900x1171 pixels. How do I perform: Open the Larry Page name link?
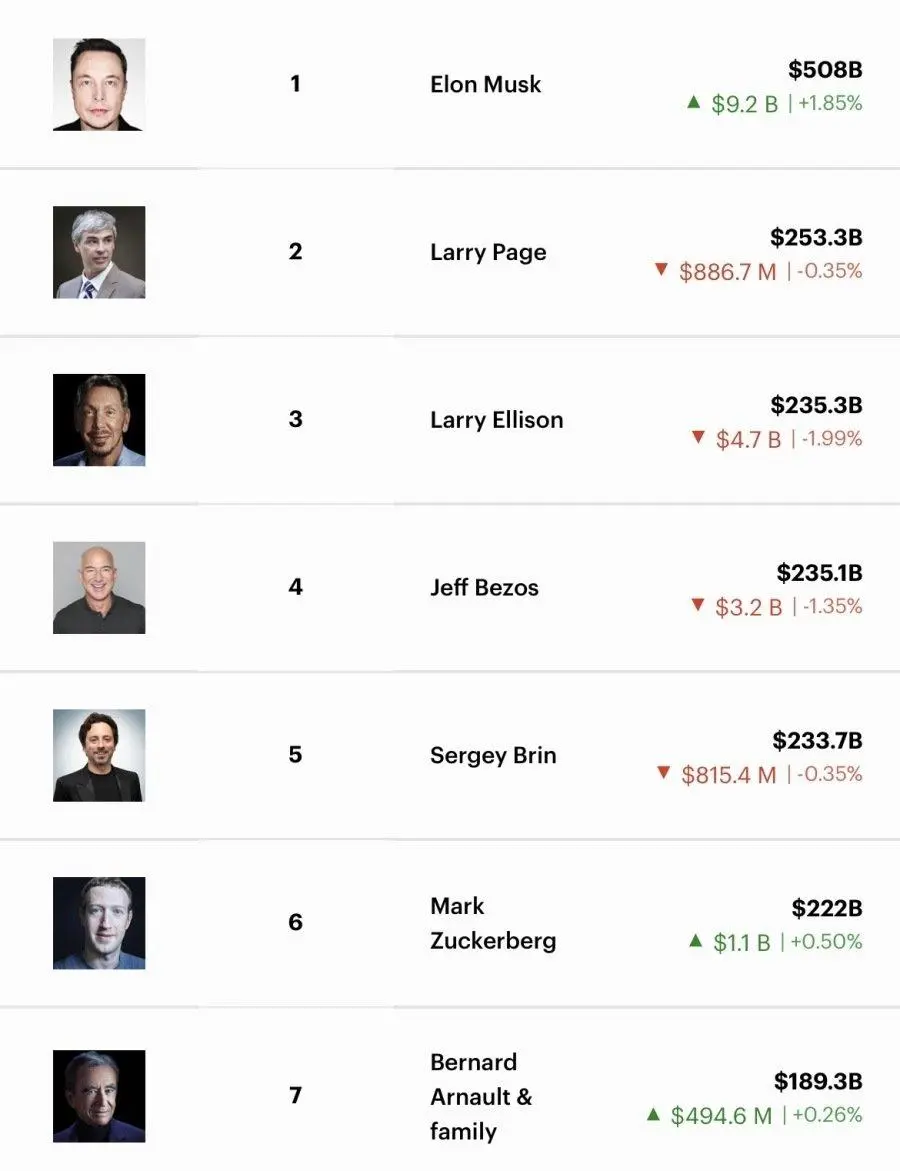click(x=488, y=252)
